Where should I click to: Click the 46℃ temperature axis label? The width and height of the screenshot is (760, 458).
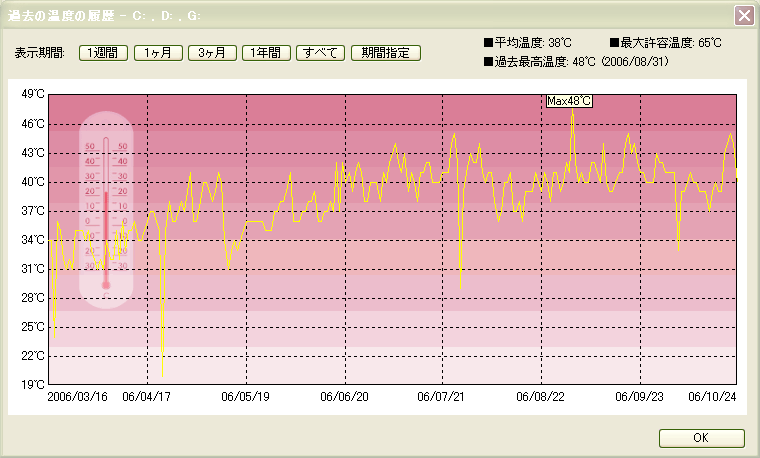point(33,124)
